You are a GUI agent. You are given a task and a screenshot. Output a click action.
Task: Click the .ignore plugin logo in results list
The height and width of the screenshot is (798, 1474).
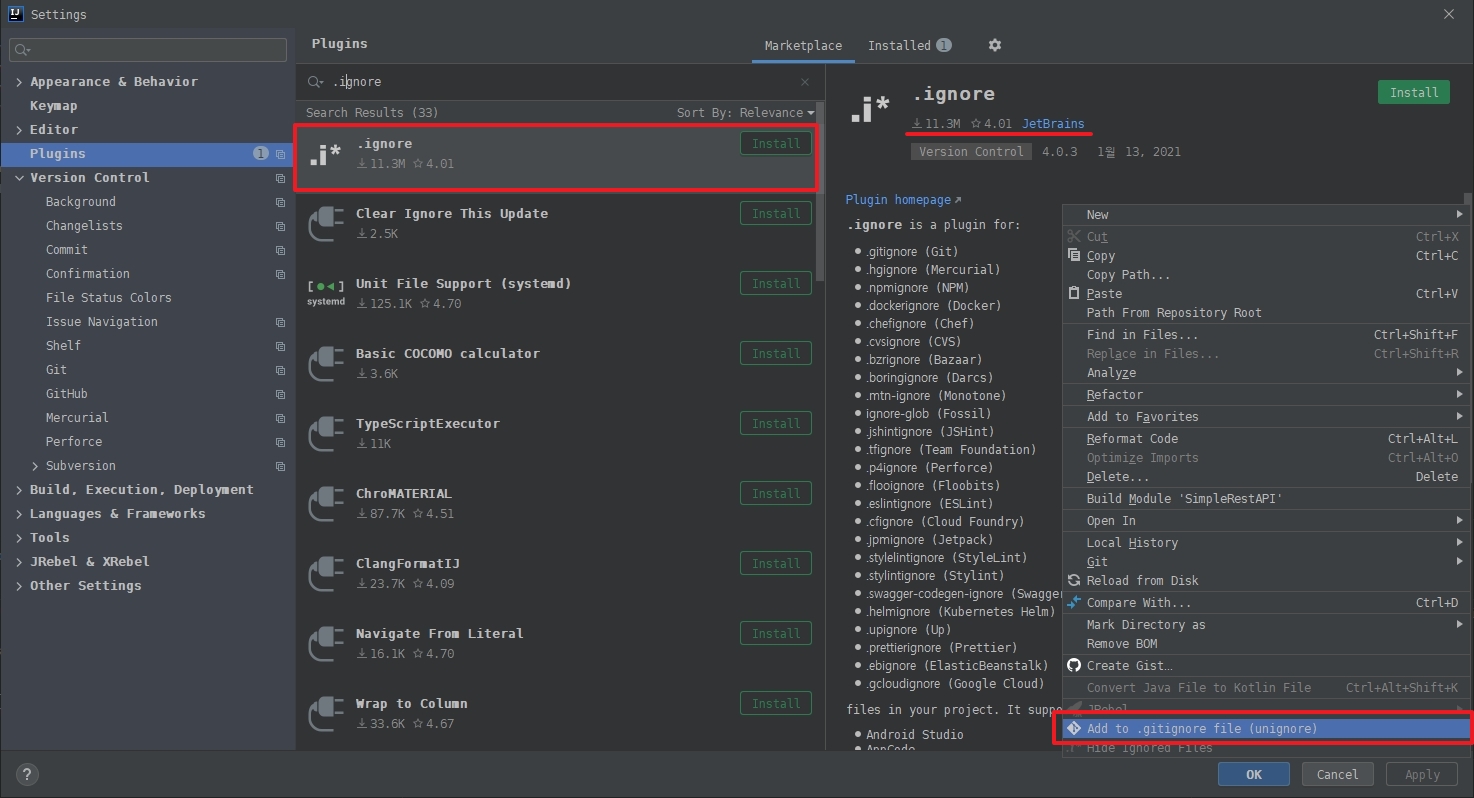click(325, 153)
